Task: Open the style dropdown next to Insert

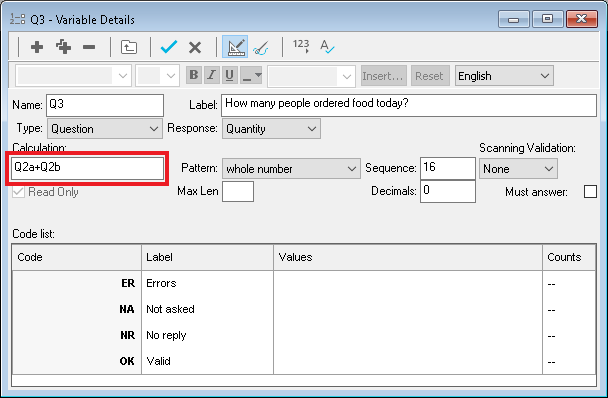Action: tap(311, 76)
